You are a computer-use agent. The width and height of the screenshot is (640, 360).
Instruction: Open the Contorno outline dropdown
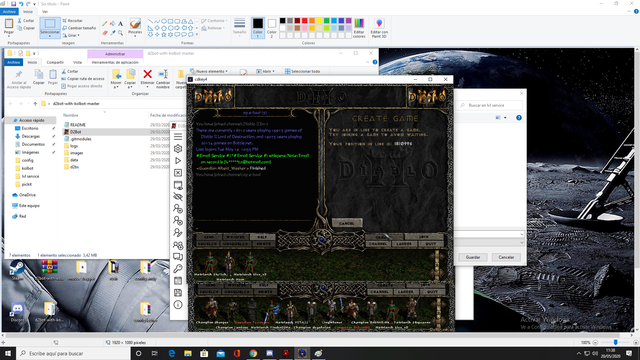(214, 20)
